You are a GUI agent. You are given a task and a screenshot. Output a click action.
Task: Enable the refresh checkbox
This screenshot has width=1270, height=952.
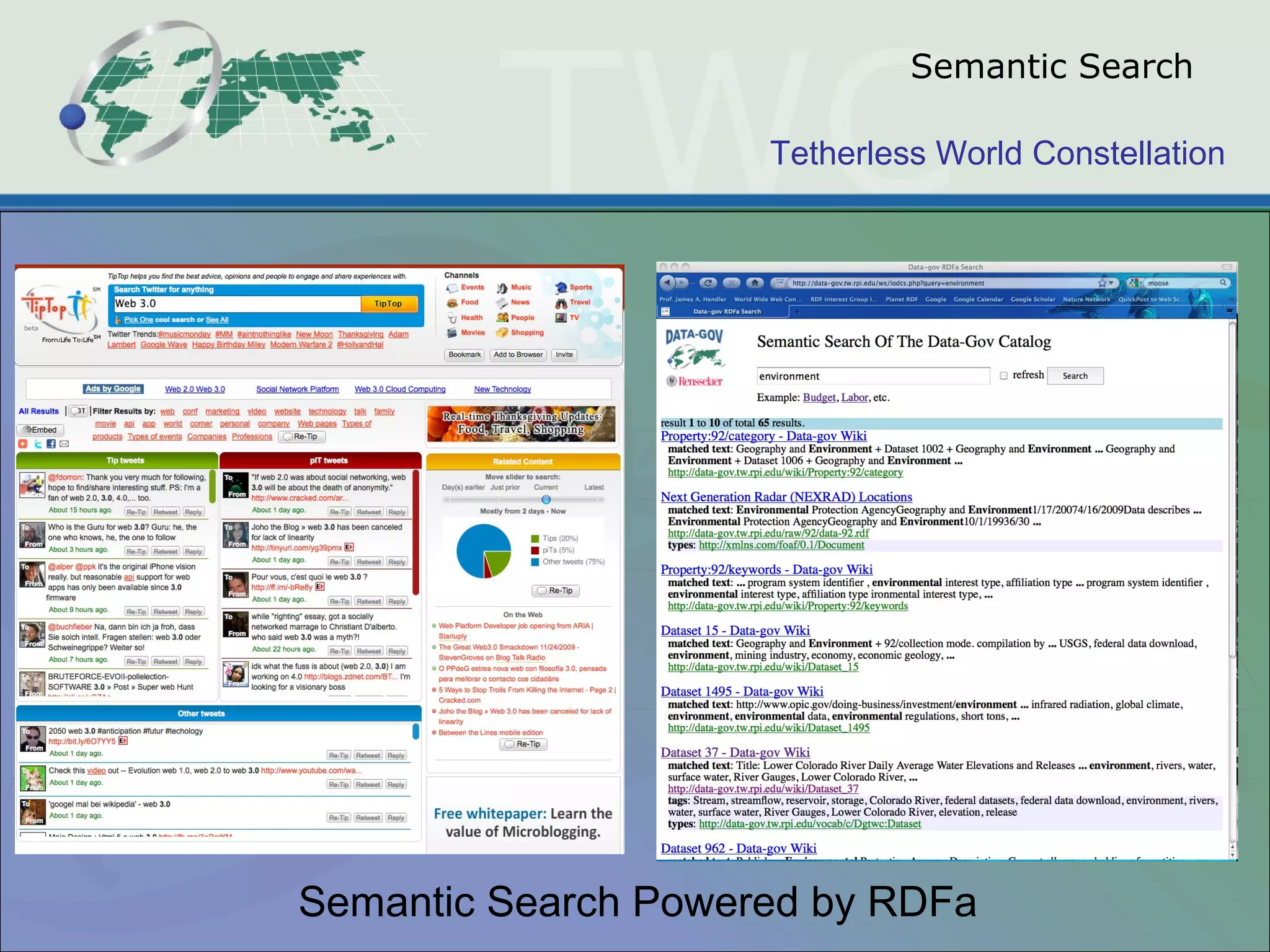tap(1003, 376)
